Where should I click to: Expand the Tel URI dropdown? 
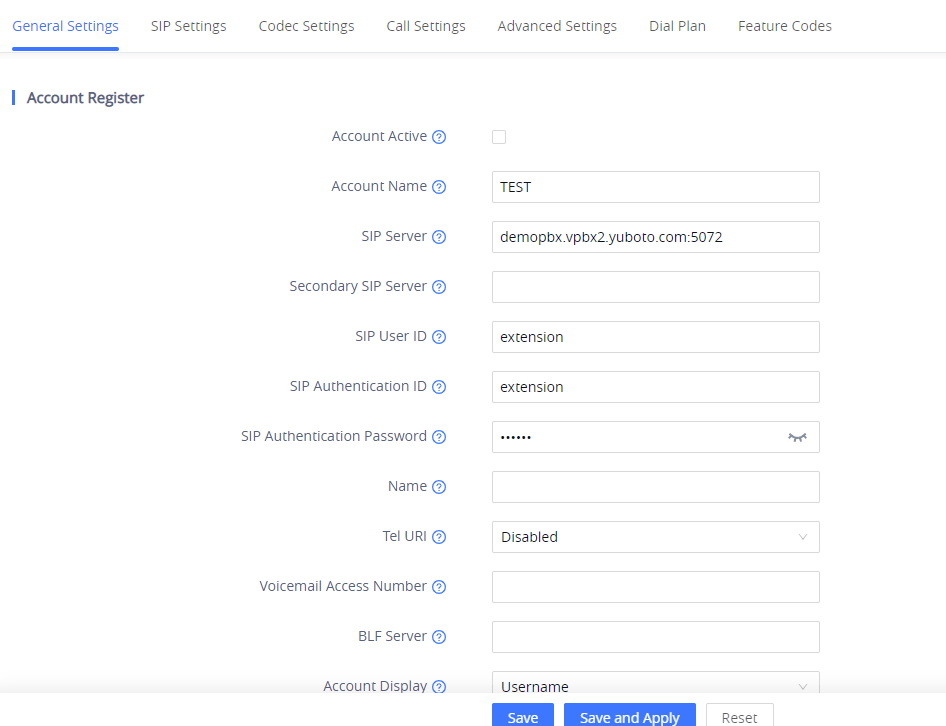[x=656, y=537]
